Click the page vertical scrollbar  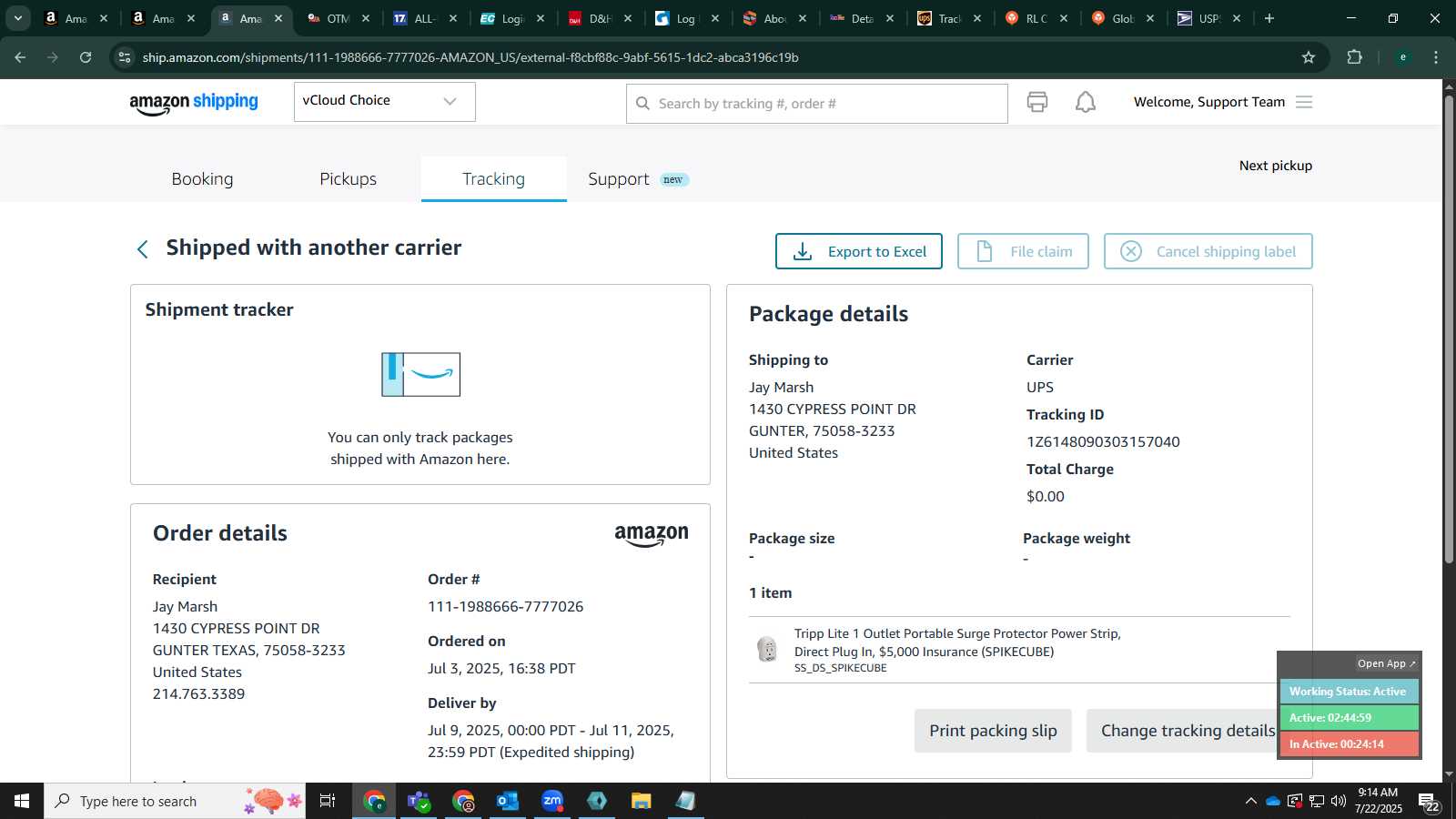click(x=1449, y=328)
